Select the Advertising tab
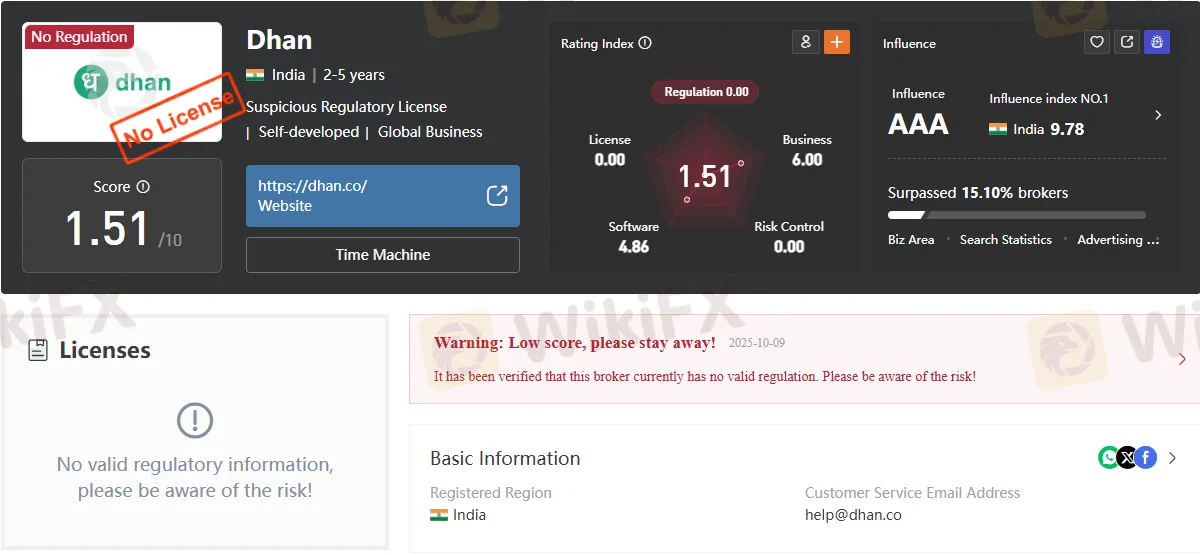This screenshot has width=1200, height=555. 1118,240
